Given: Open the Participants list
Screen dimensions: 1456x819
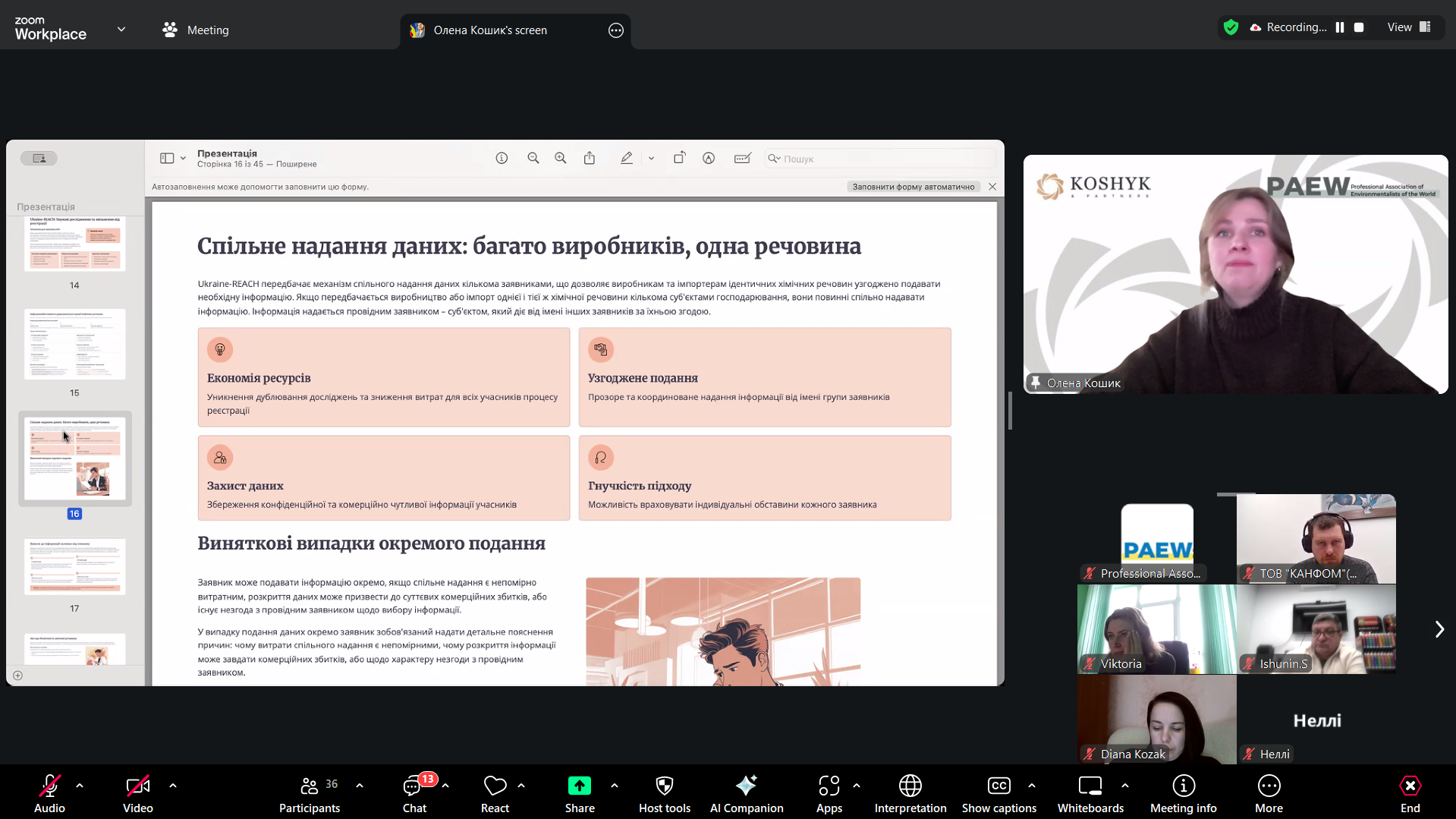Looking at the screenshot, I should [x=310, y=793].
